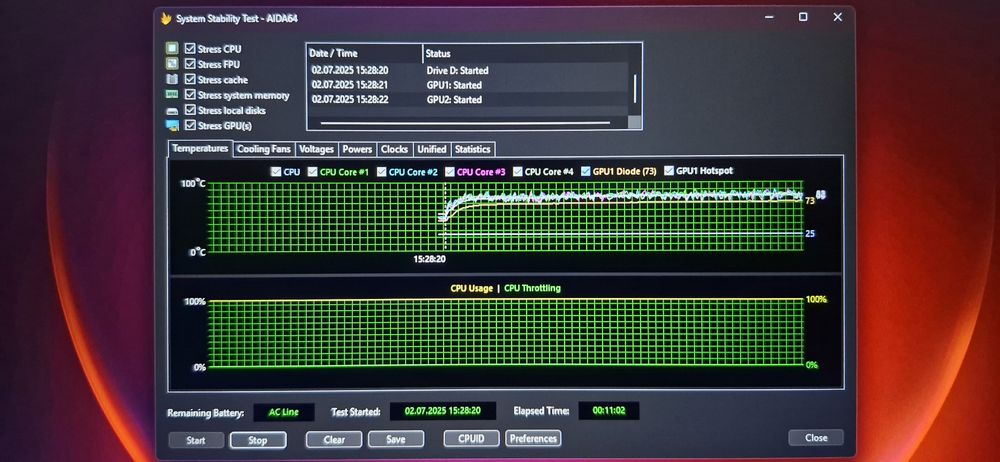Click the 15:28:20 time marker on graph
The width and height of the screenshot is (1000, 462).
click(429, 259)
